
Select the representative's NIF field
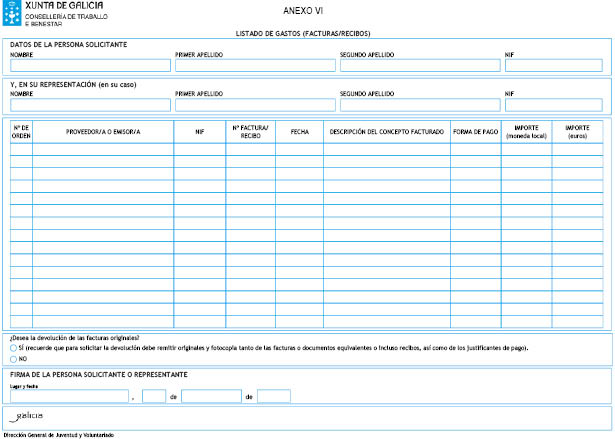[553, 105]
